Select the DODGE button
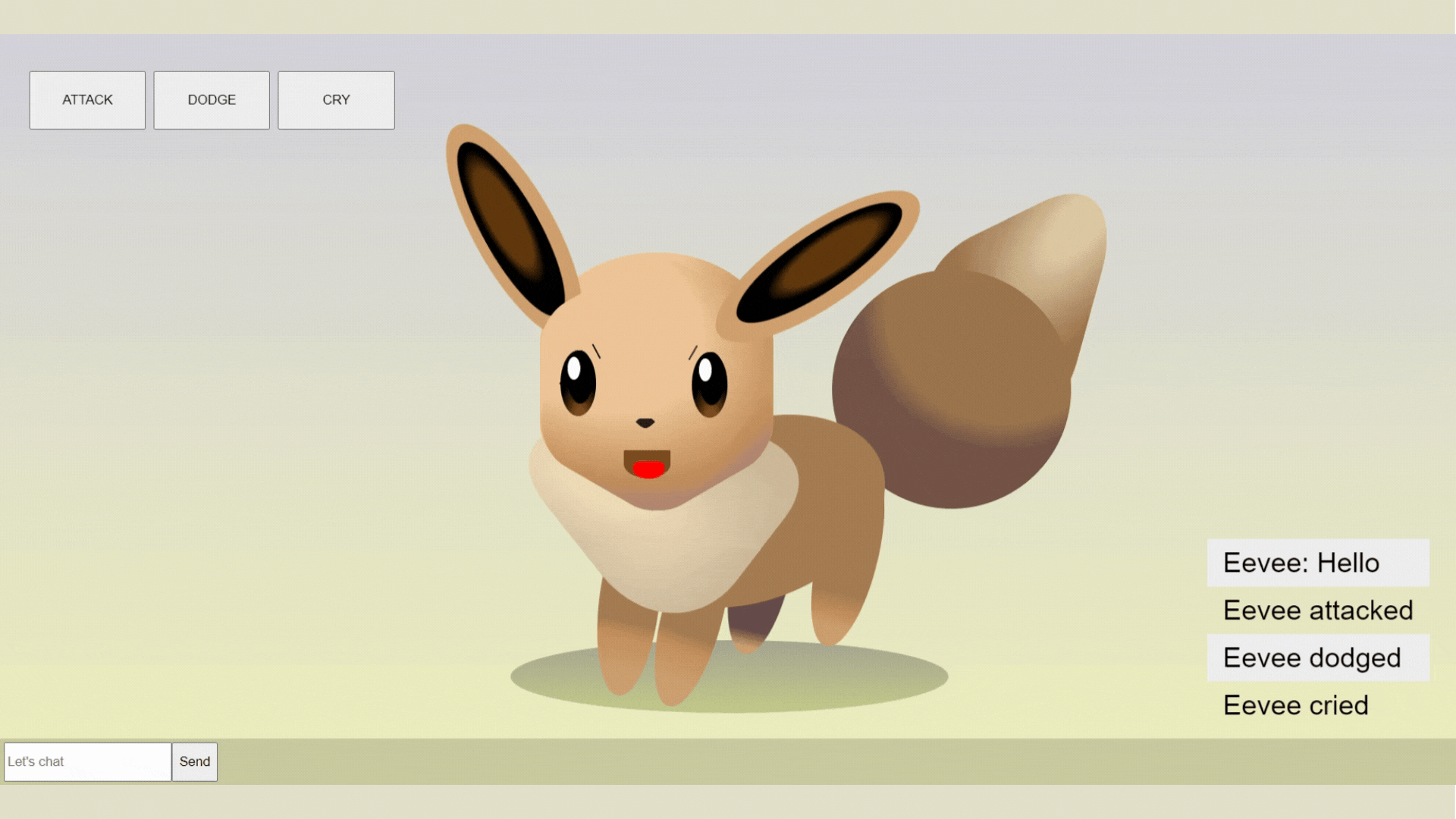Image resolution: width=1456 pixels, height=819 pixels. 212,100
